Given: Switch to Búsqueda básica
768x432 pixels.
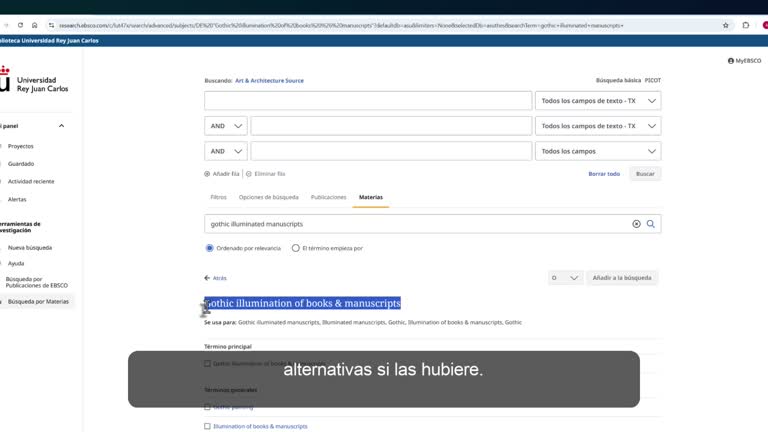Looking at the screenshot, I should [x=618, y=80].
